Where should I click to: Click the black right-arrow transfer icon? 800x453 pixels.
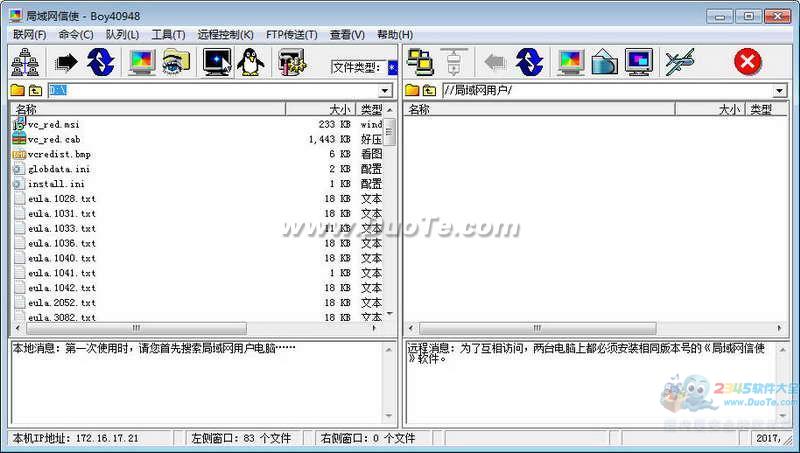pyautogui.click(x=65, y=63)
